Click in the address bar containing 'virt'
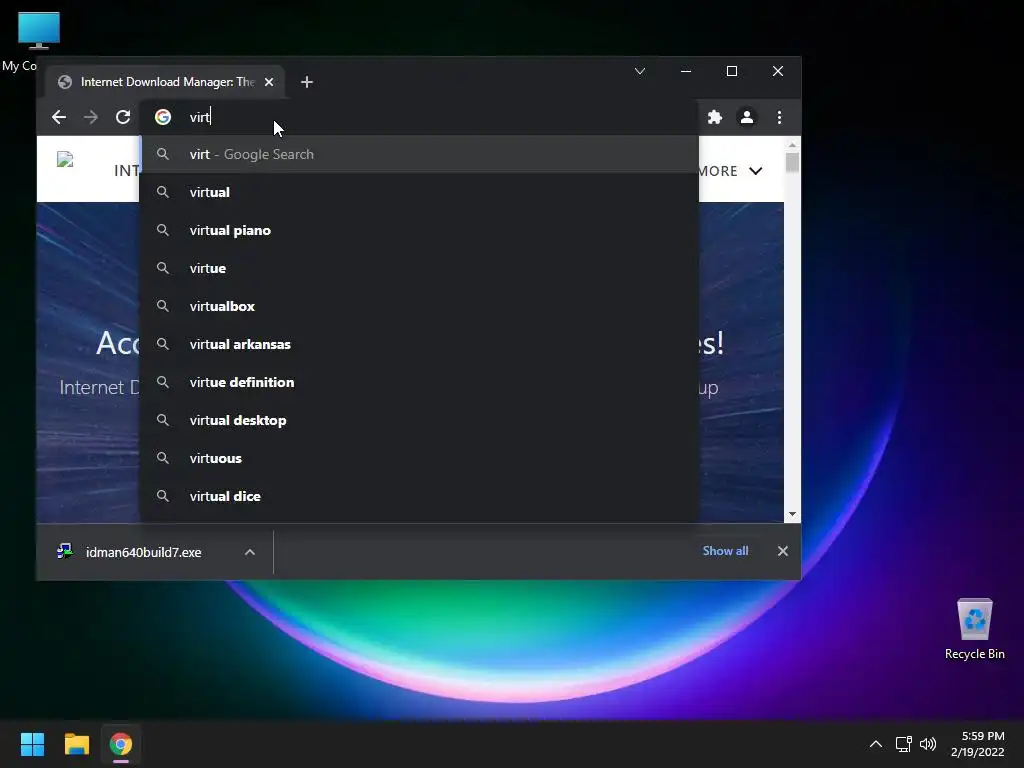This screenshot has width=1024, height=768. tap(418, 117)
